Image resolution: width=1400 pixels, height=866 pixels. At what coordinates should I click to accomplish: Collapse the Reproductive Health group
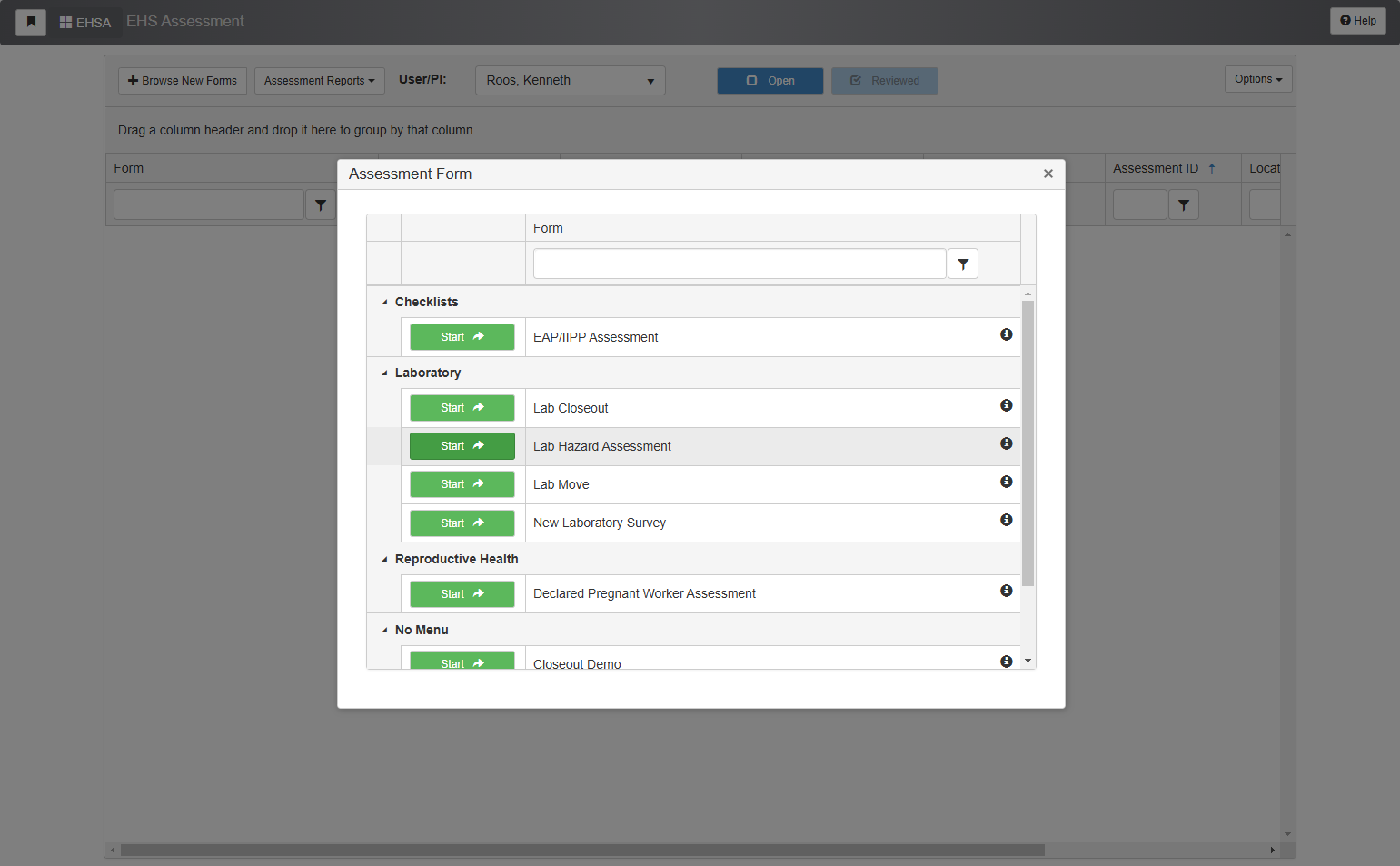click(x=384, y=559)
